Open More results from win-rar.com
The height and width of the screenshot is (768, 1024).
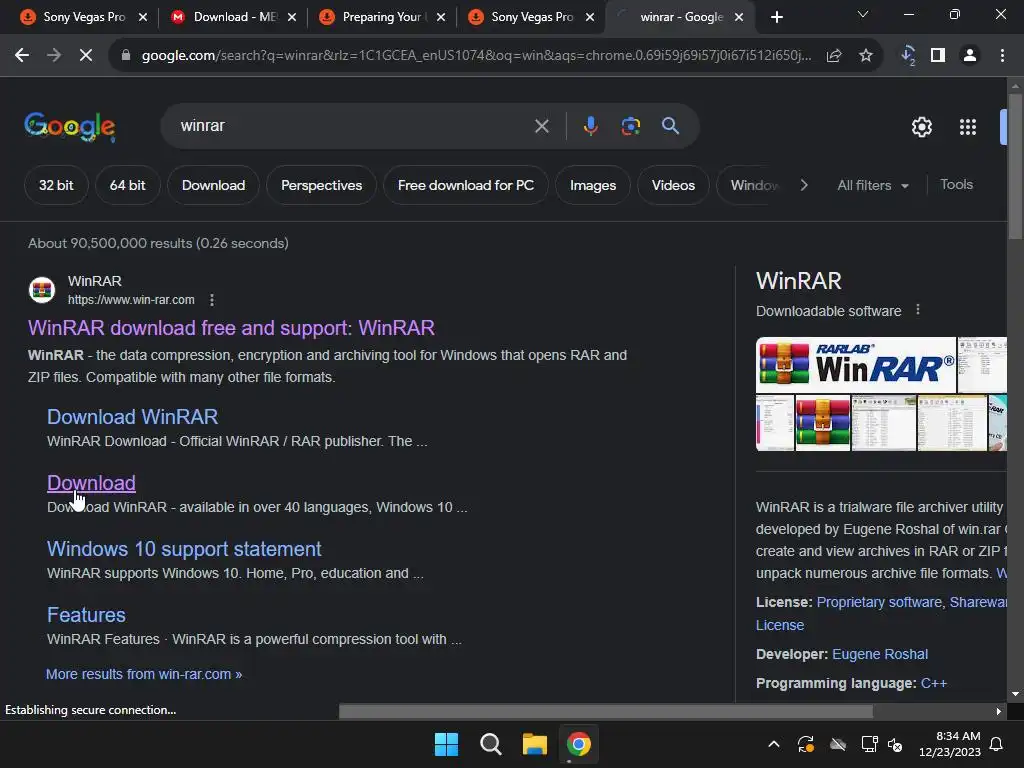(144, 674)
